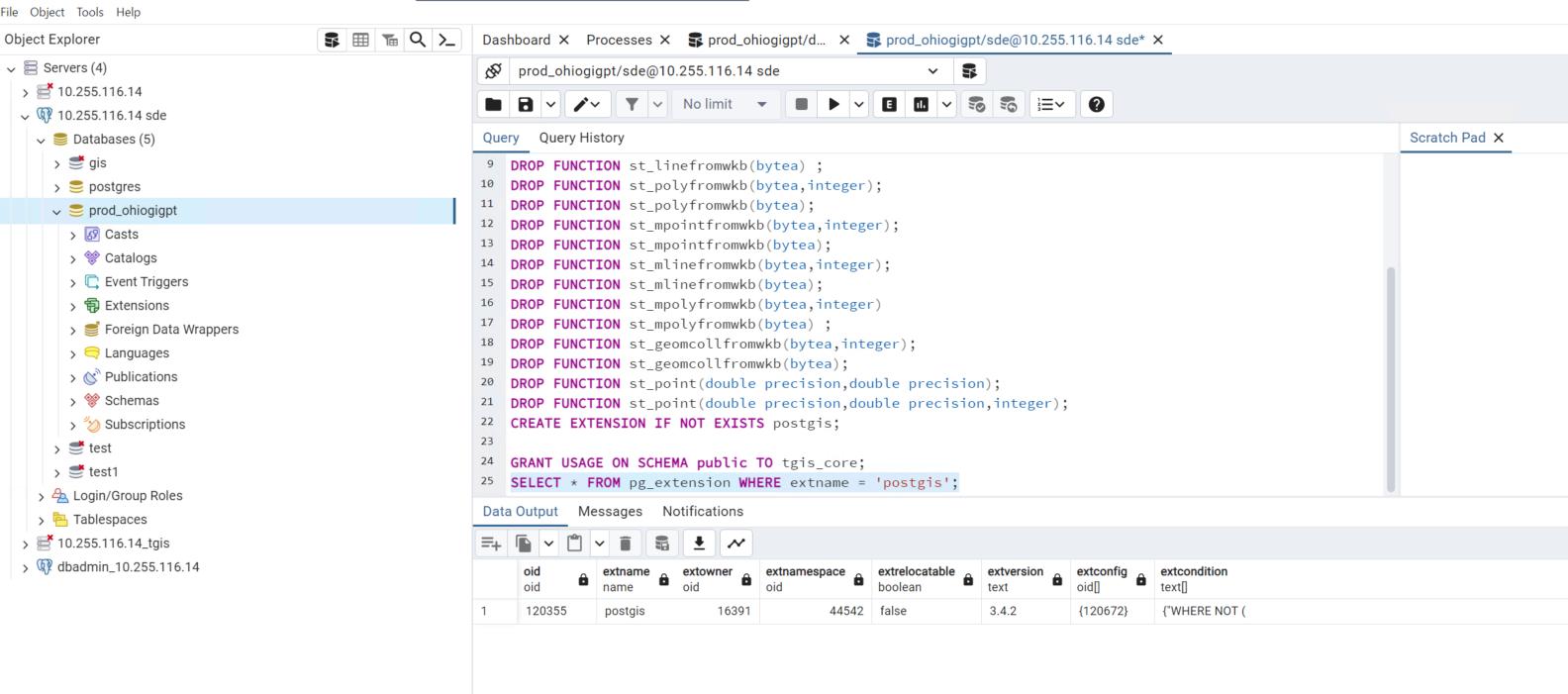Expand the Schemas tree node
1568x694 pixels.
tap(73, 401)
